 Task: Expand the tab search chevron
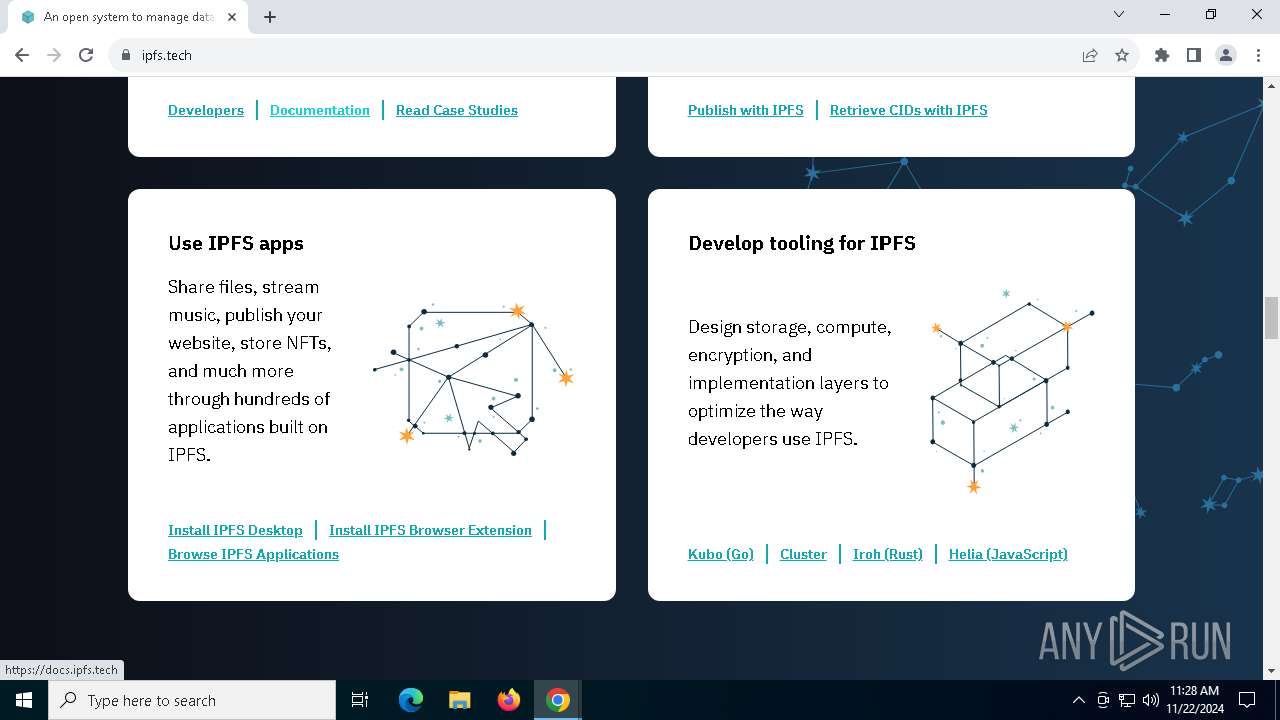(1119, 14)
